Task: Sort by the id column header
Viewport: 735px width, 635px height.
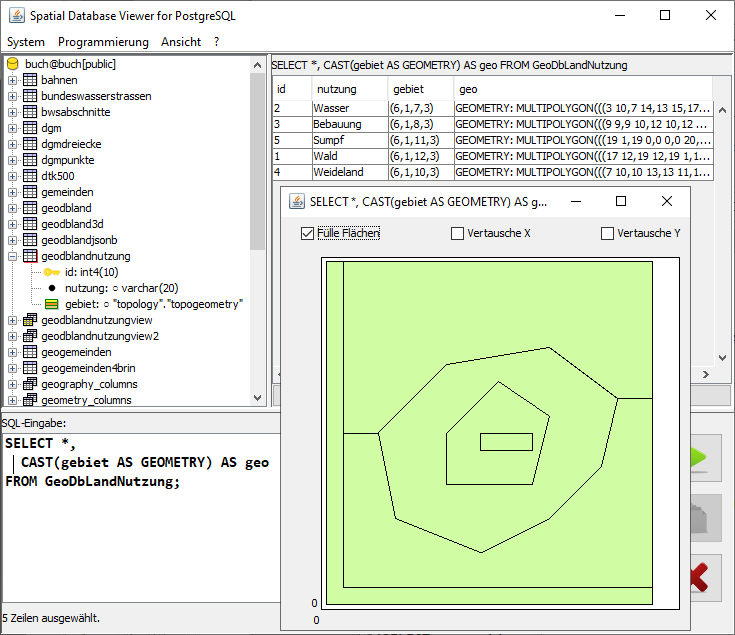Action: click(x=292, y=89)
